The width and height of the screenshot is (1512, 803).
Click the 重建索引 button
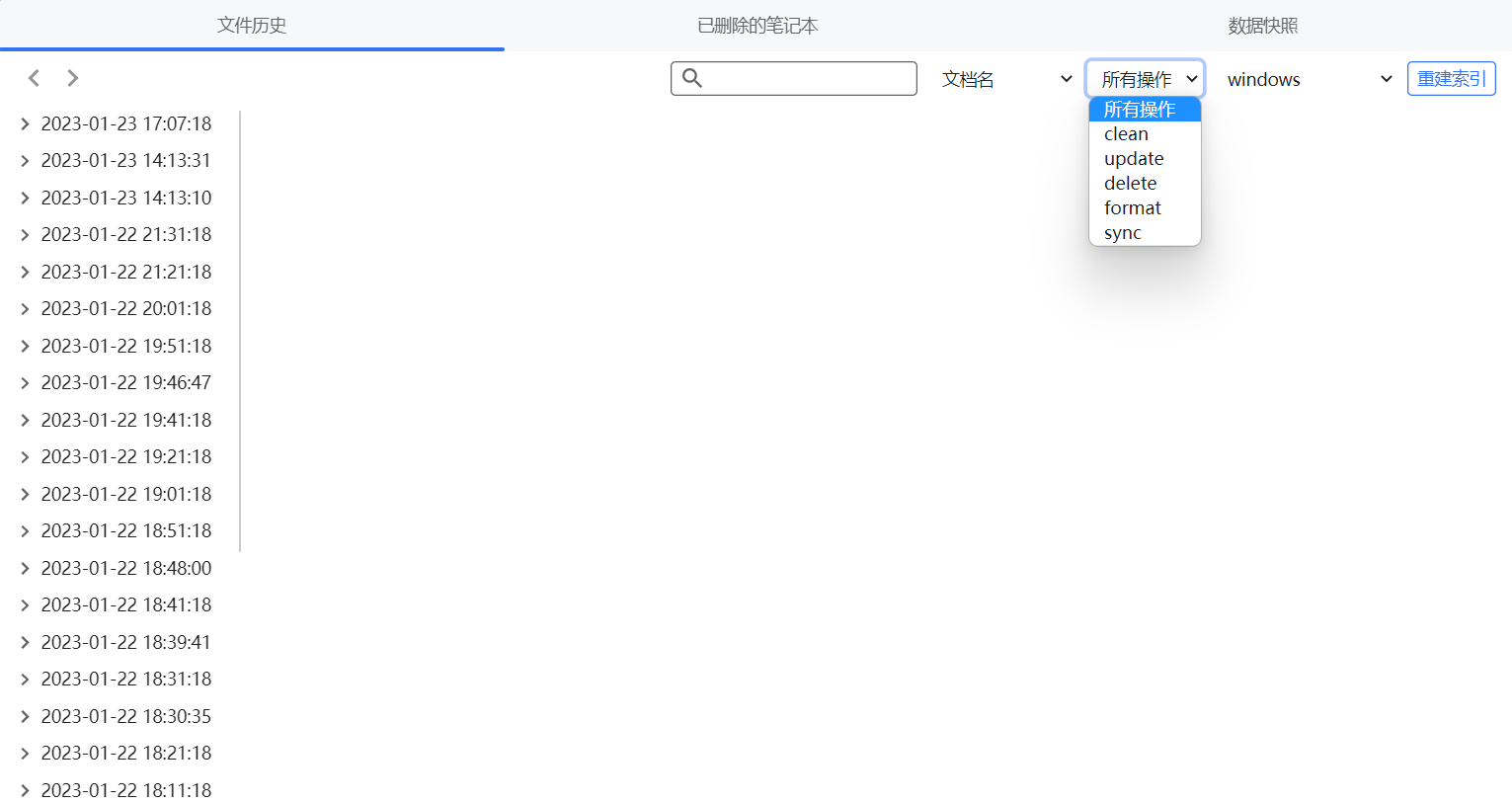click(1451, 78)
